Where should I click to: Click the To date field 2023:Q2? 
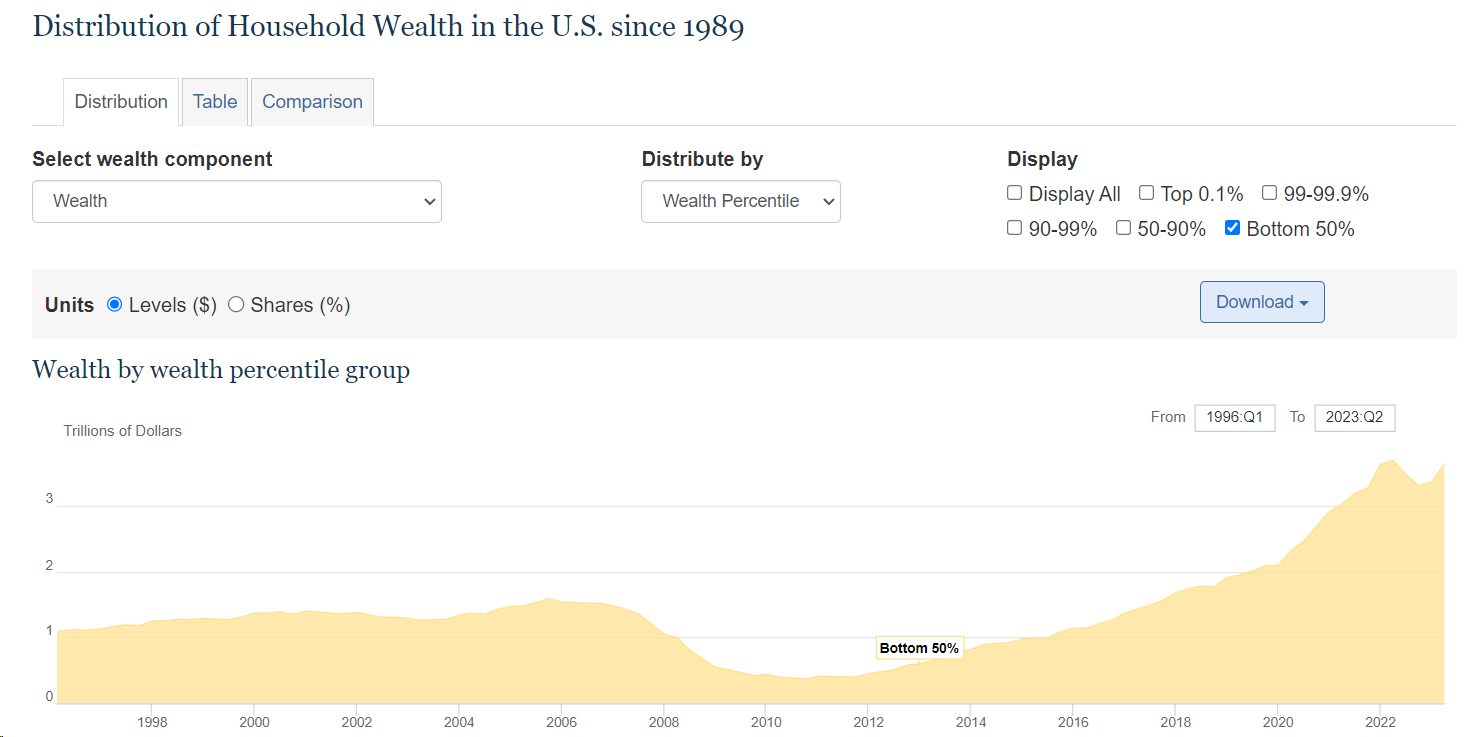tap(1354, 417)
